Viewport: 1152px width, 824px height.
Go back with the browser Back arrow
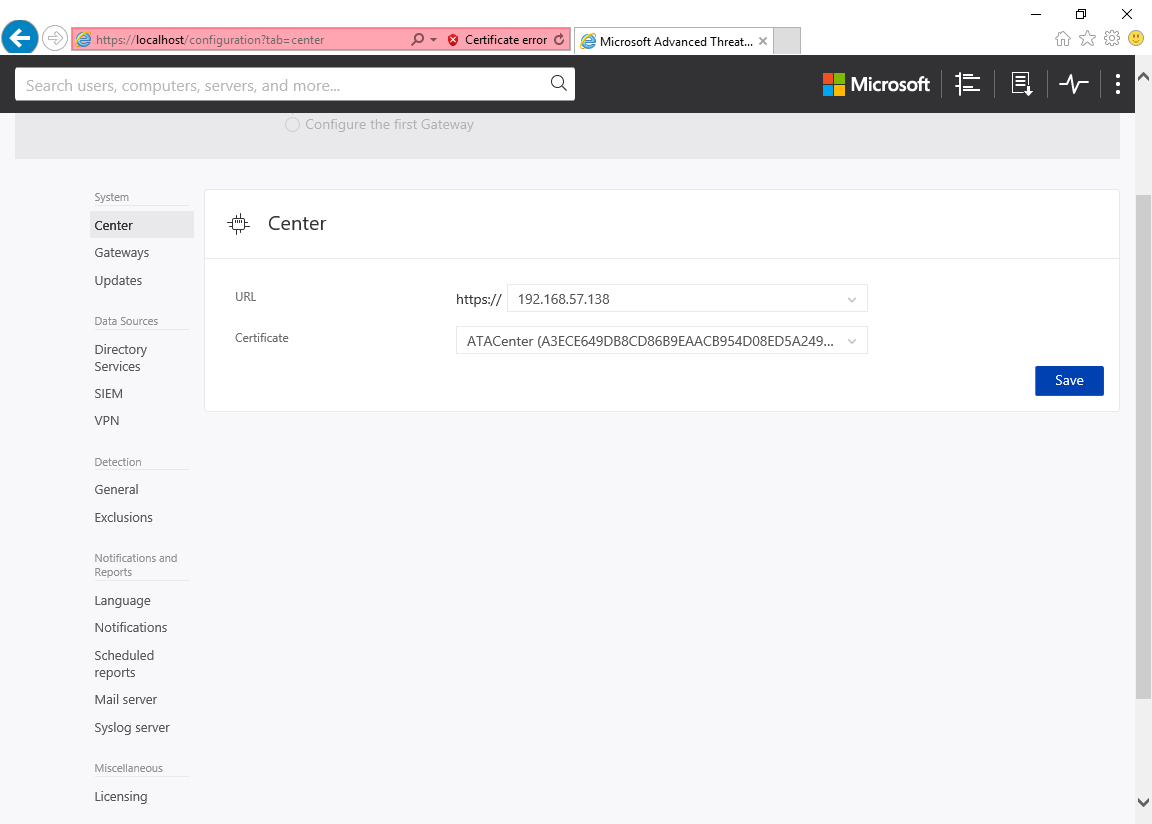20,37
